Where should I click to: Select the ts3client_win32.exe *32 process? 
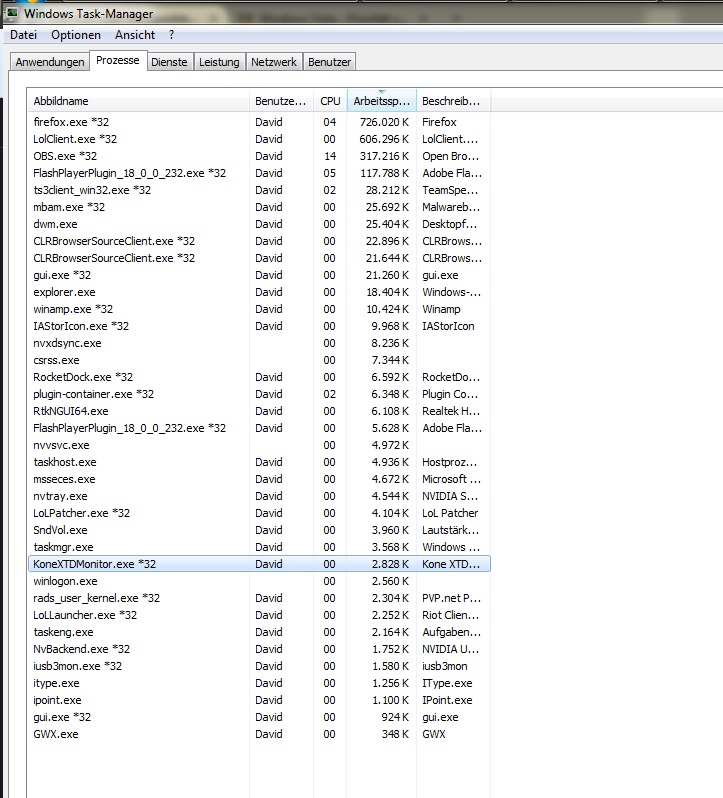tap(259, 190)
